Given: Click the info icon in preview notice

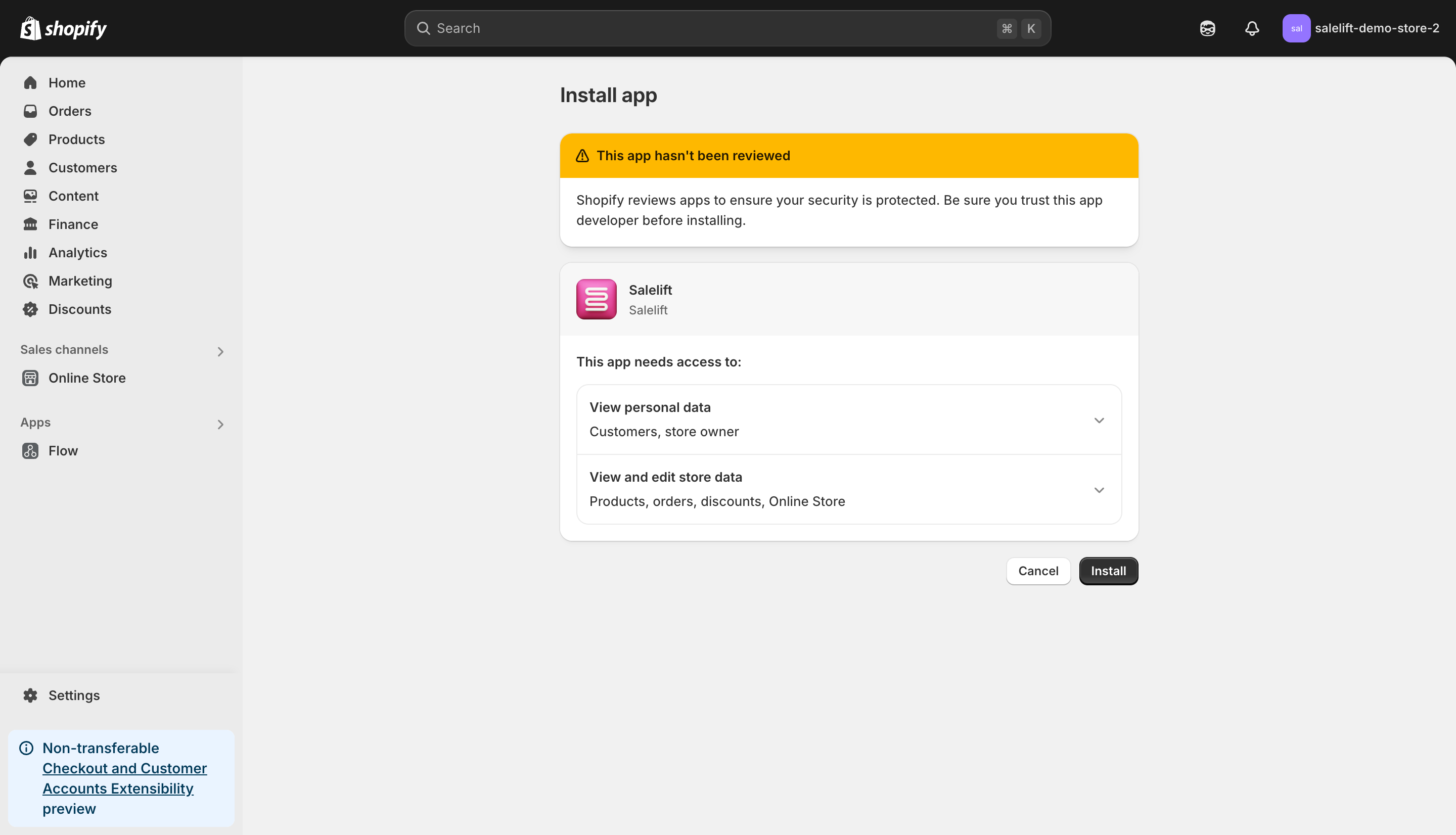Looking at the screenshot, I should click(26, 748).
